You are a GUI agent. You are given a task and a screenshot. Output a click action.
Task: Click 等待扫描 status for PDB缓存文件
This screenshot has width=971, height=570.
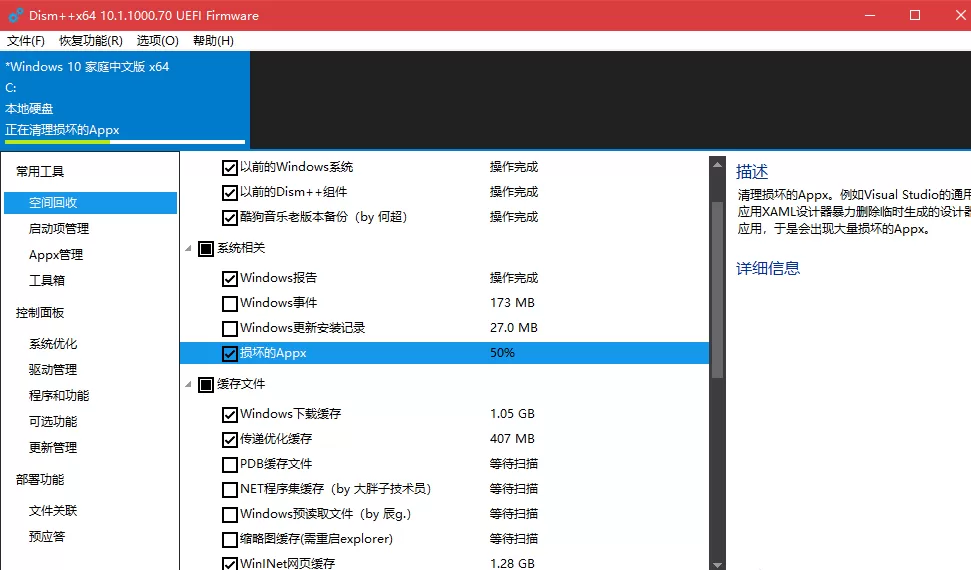point(513,463)
